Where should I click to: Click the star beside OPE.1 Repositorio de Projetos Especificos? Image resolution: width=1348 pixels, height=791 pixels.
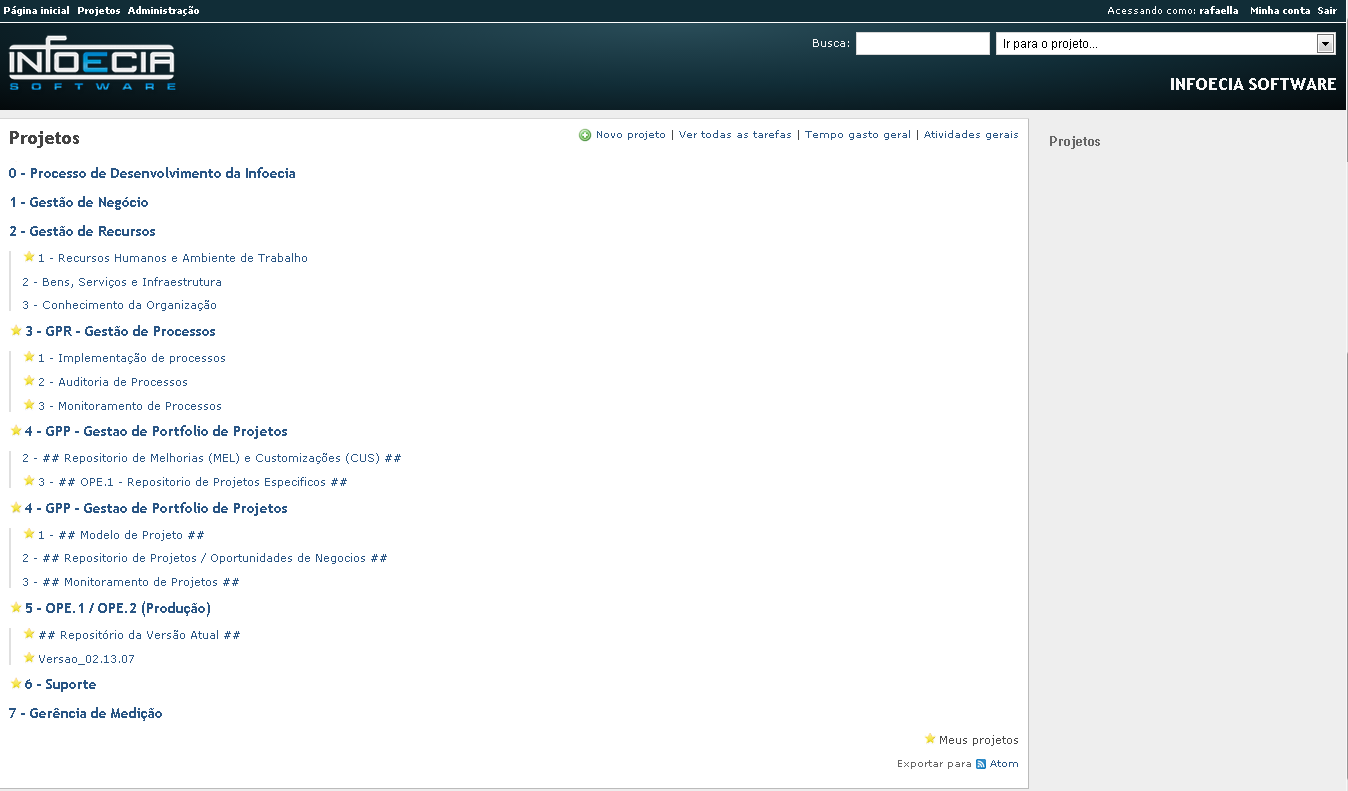pos(29,481)
